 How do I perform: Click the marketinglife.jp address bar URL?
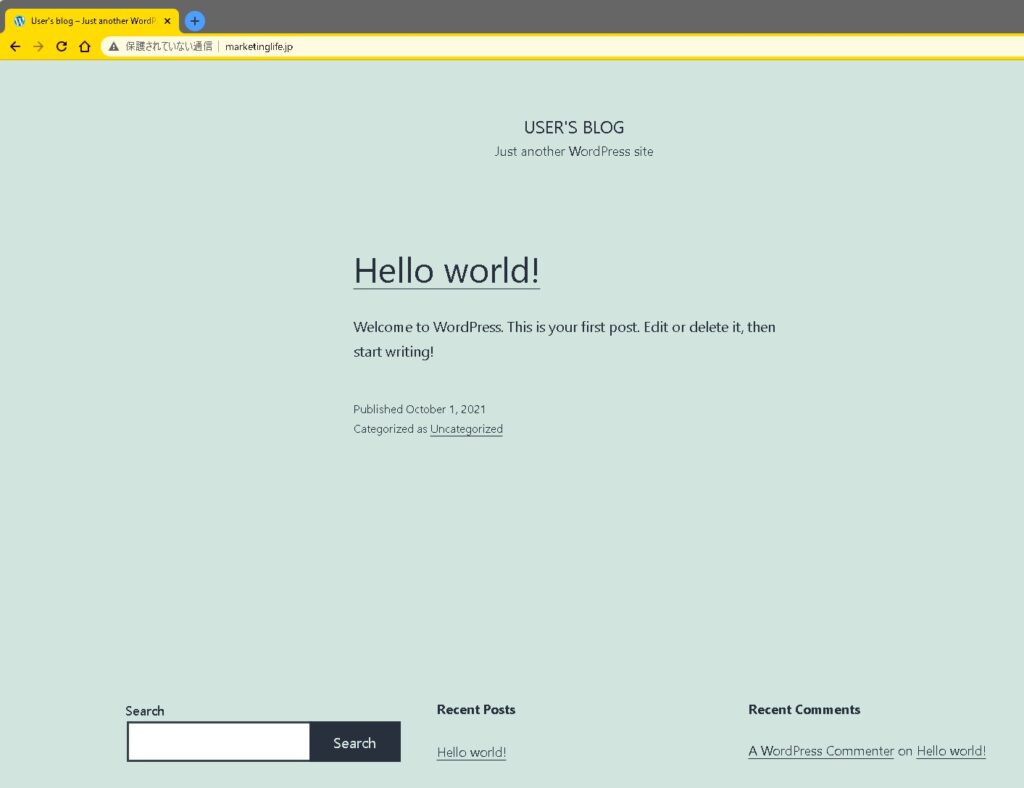coord(259,46)
